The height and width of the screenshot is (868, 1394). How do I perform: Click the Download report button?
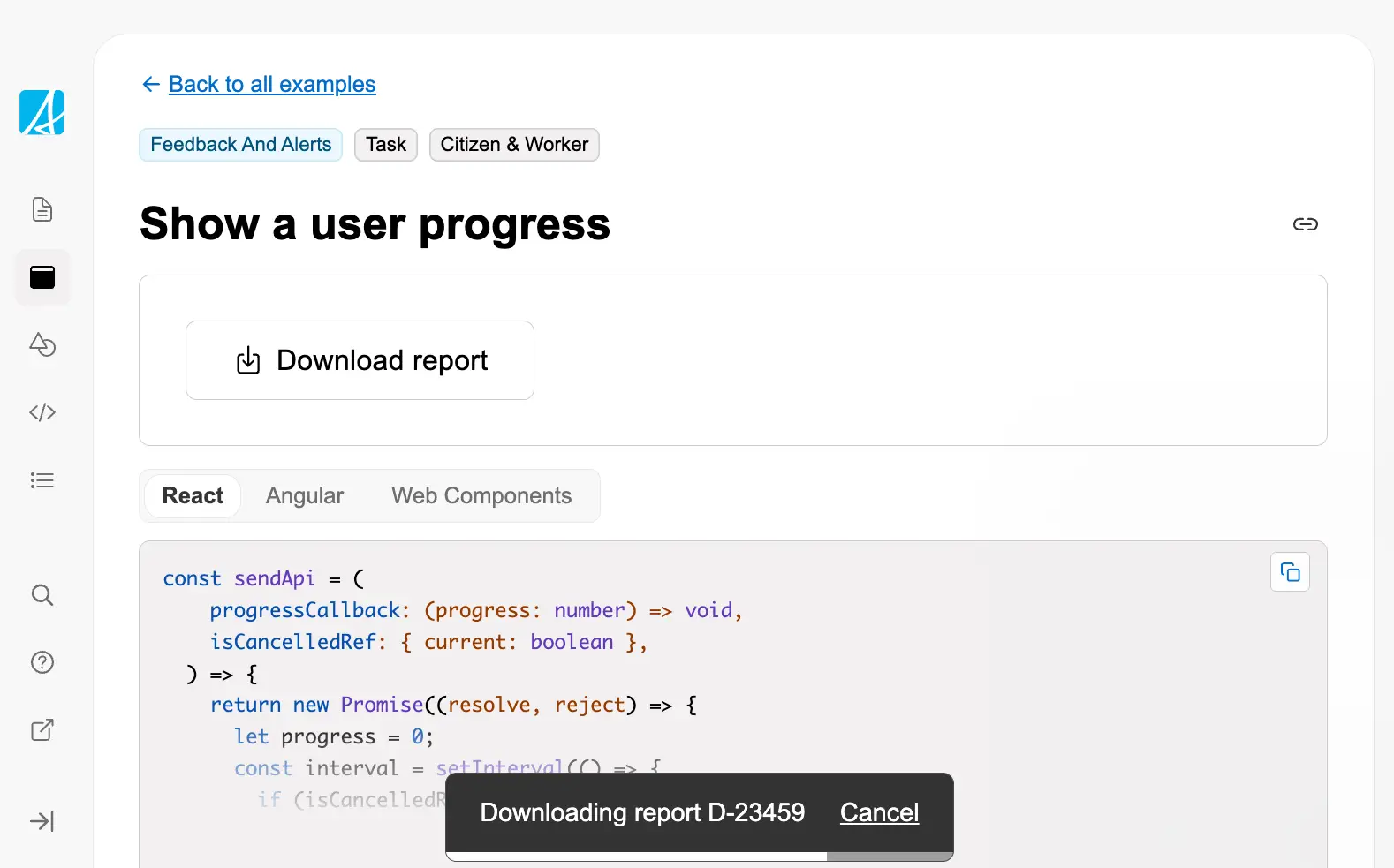(x=360, y=360)
